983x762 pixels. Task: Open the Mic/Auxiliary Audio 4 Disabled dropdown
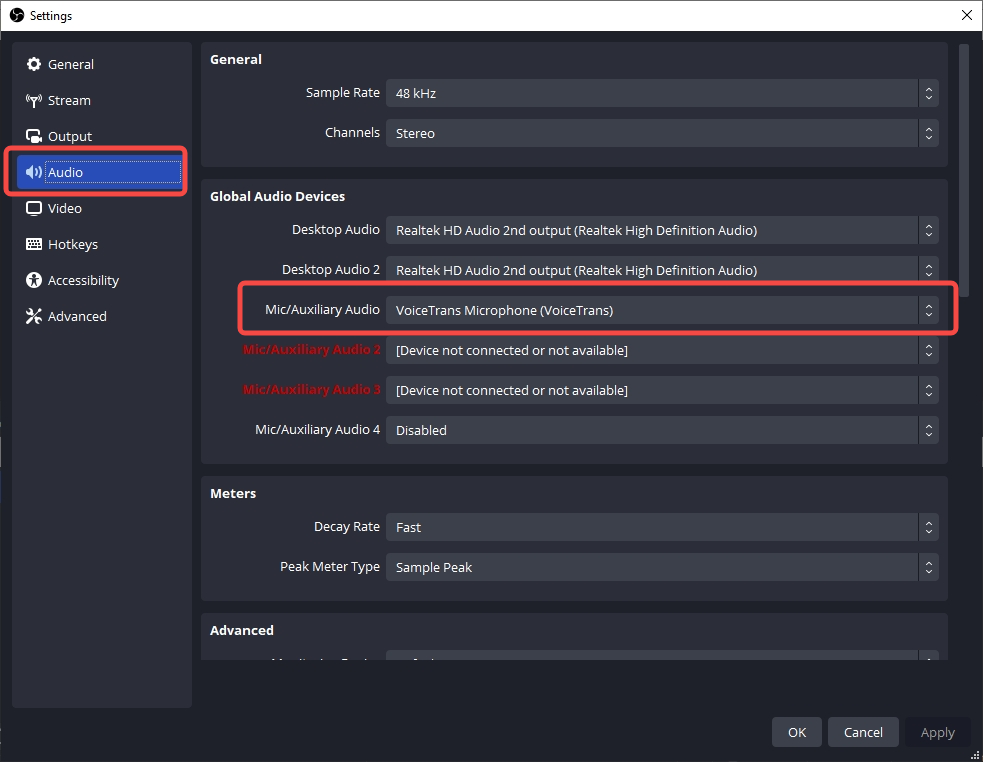pos(662,430)
